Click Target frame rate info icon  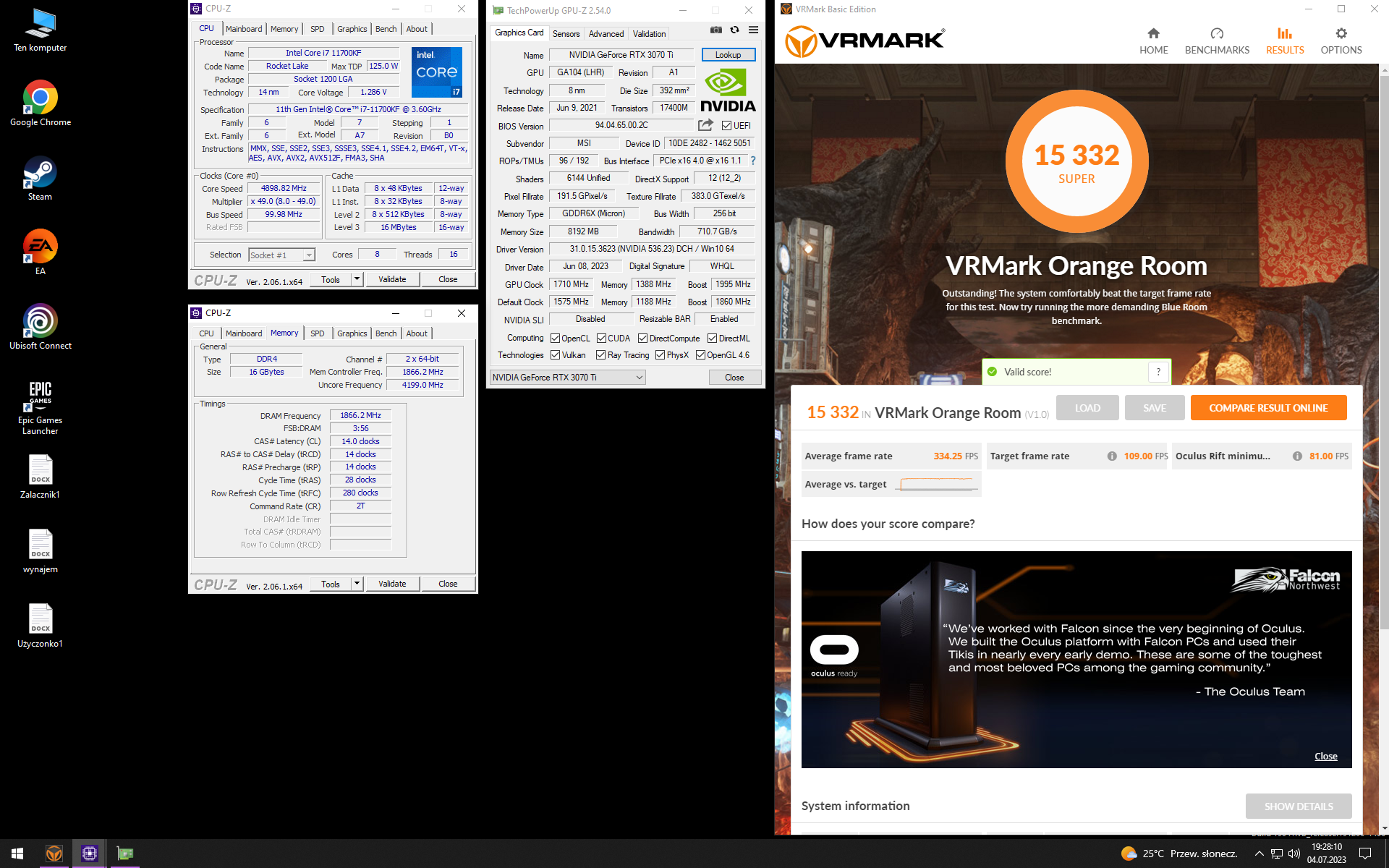[x=1111, y=456]
